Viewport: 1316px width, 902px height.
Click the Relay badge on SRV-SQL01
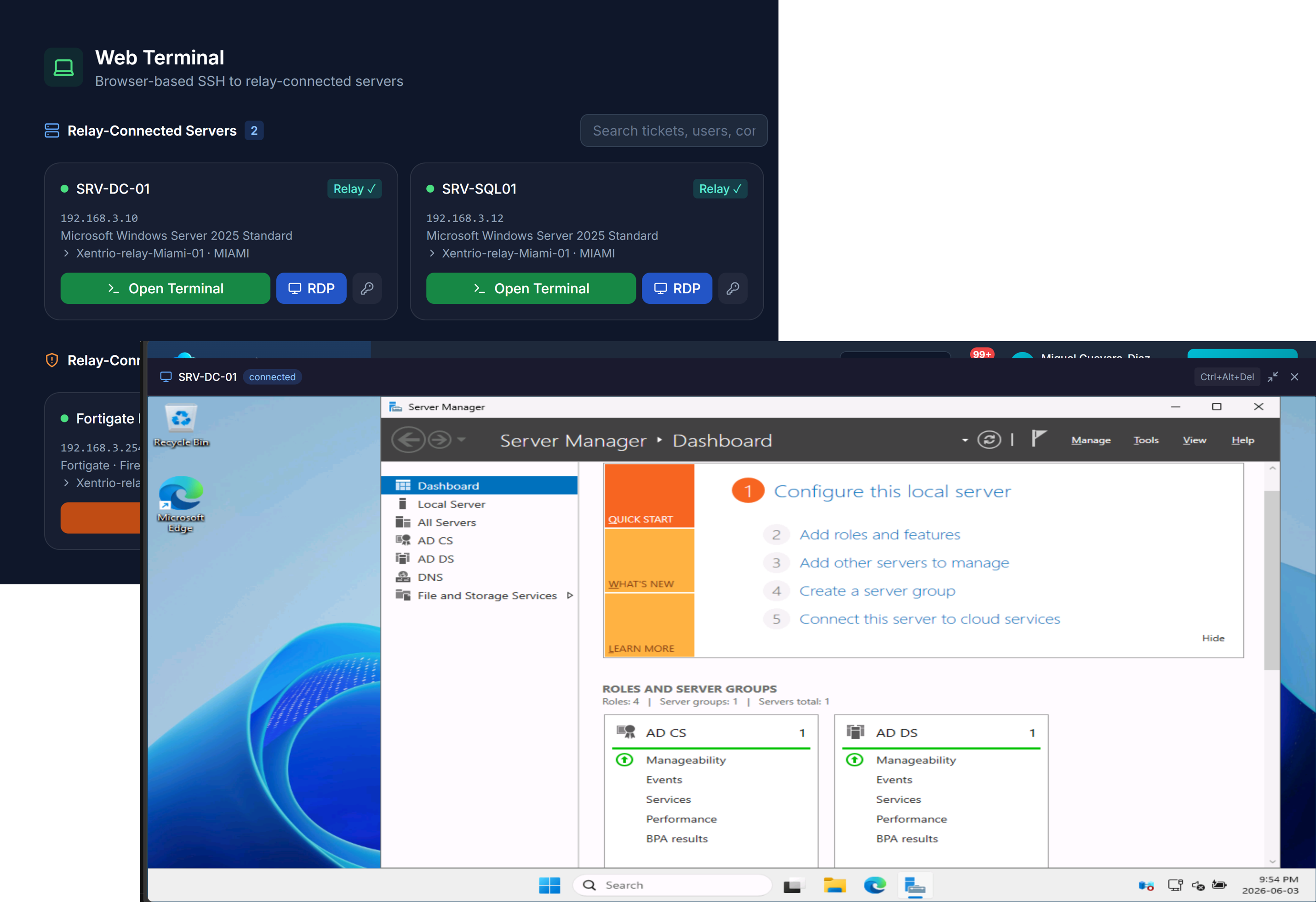point(720,189)
